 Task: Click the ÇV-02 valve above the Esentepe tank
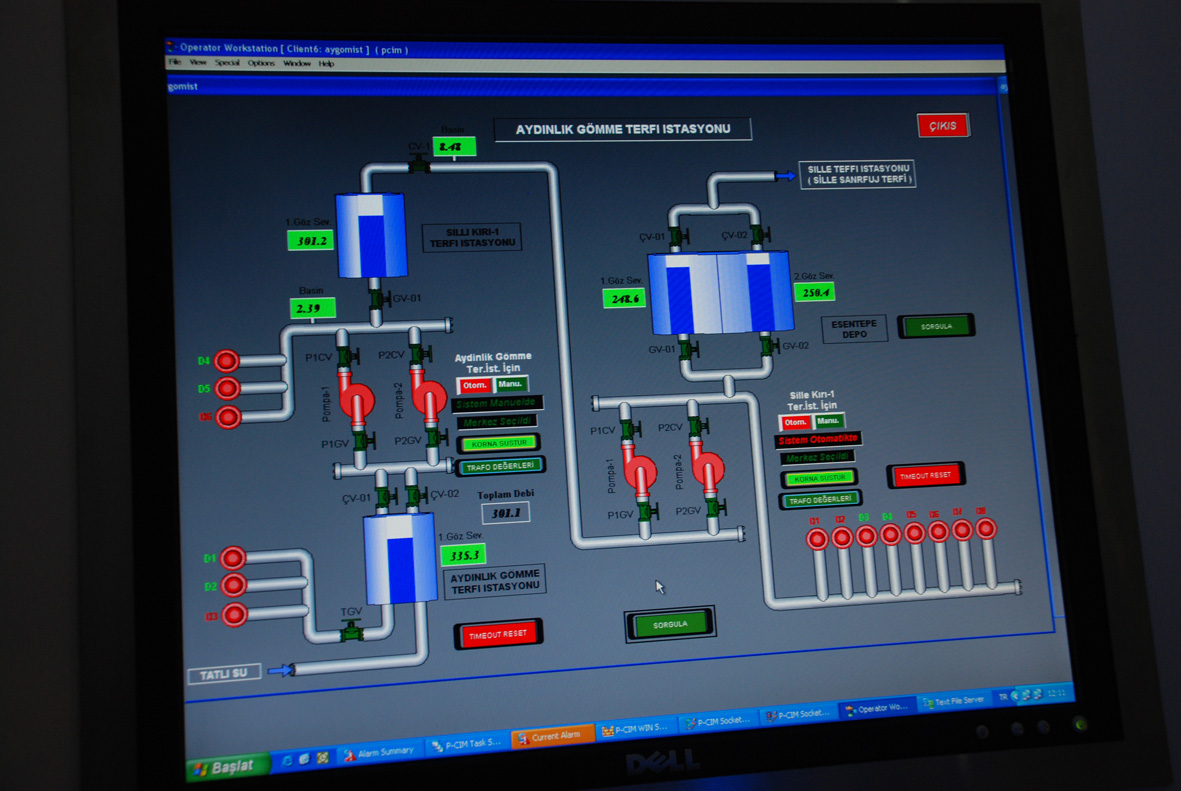click(759, 234)
